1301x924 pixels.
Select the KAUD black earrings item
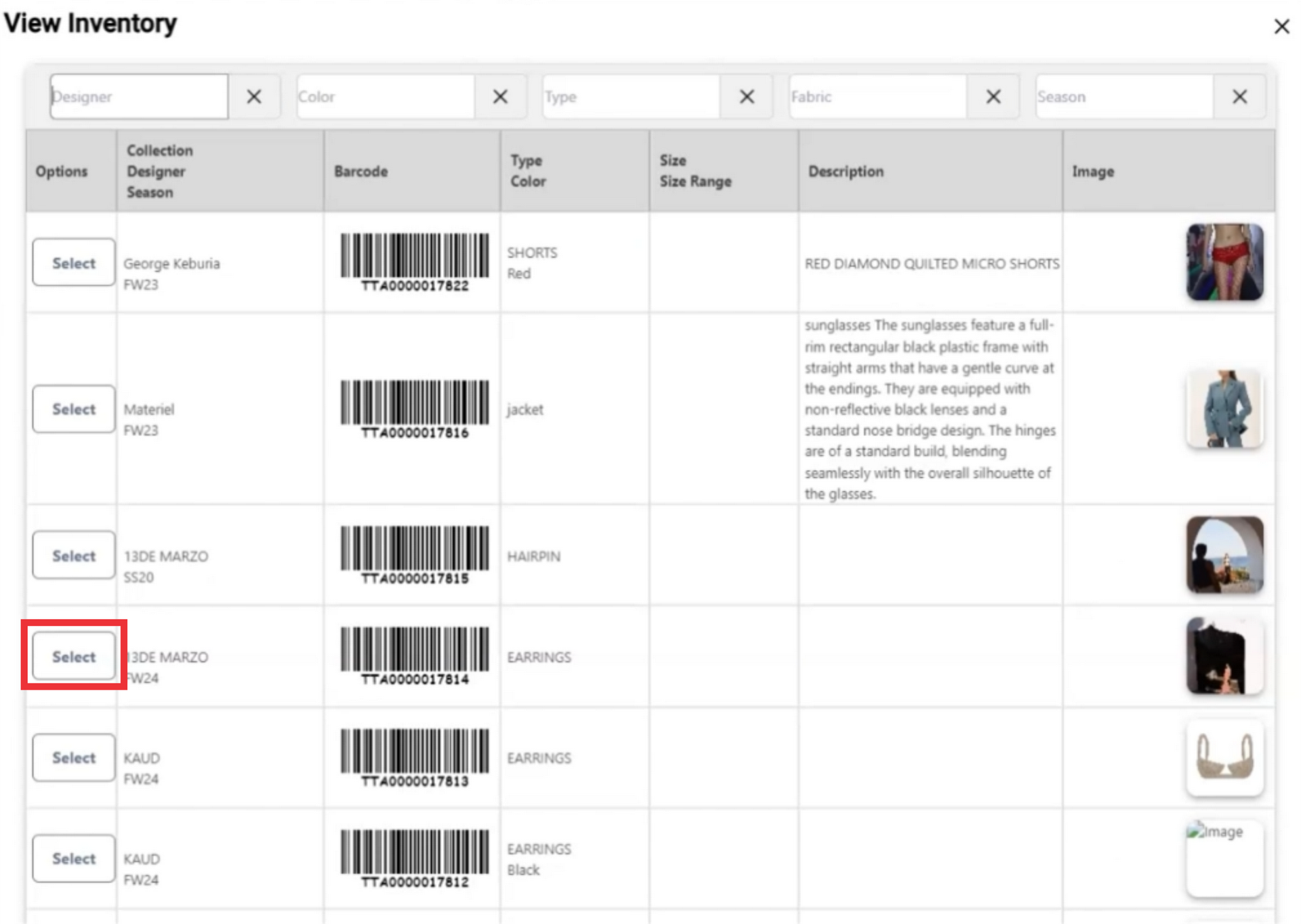pos(74,858)
